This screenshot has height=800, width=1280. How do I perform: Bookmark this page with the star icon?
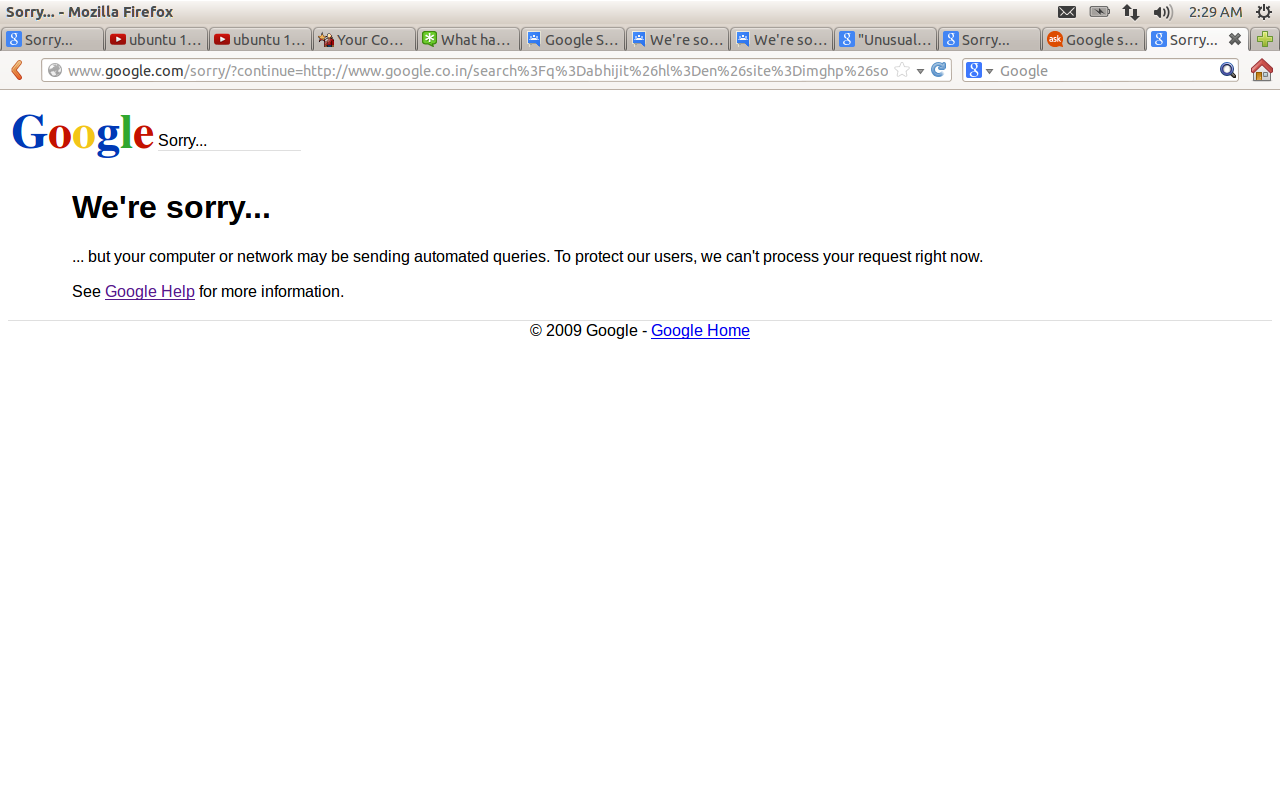pyautogui.click(x=902, y=70)
